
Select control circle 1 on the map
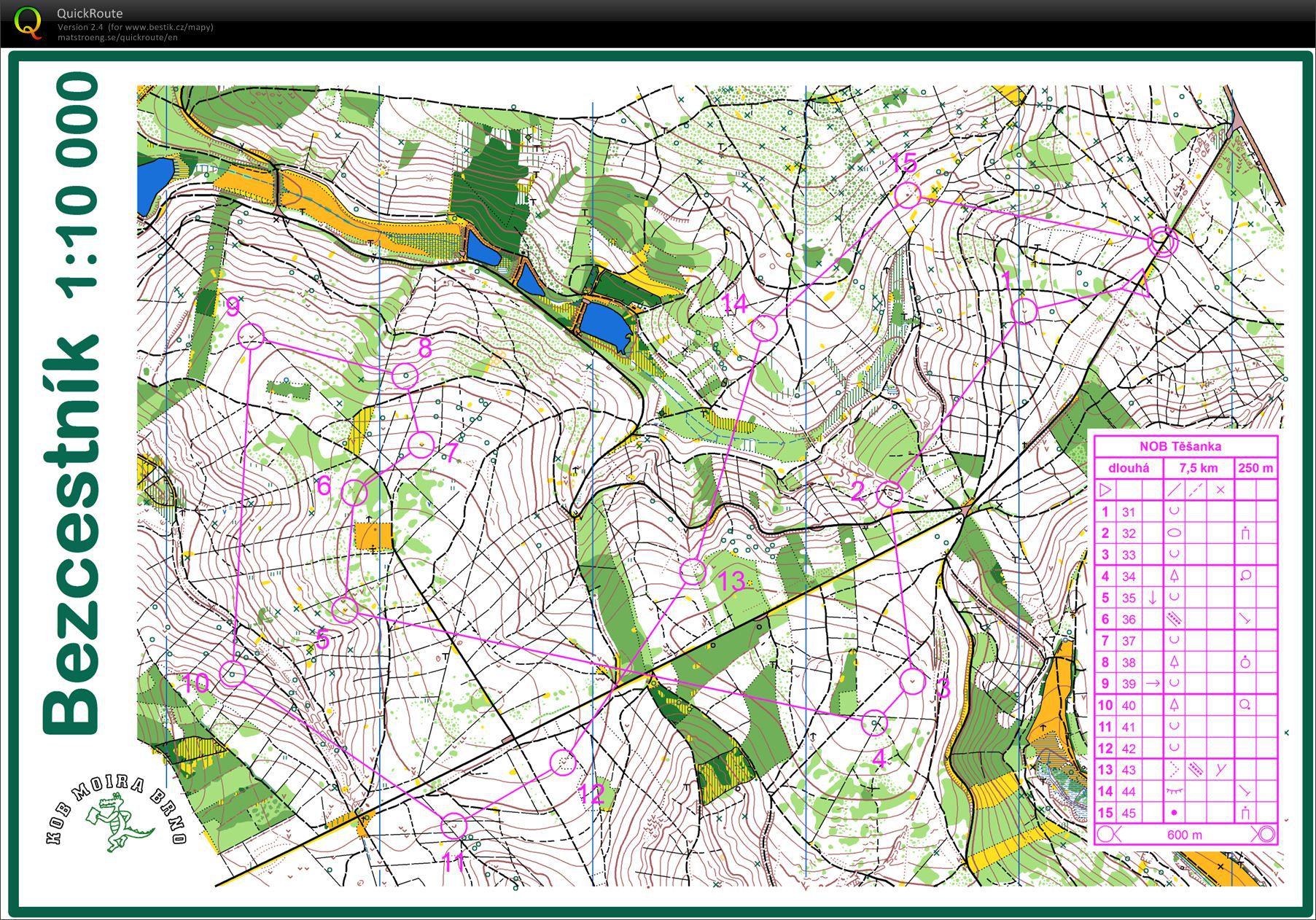tap(1024, 311)
